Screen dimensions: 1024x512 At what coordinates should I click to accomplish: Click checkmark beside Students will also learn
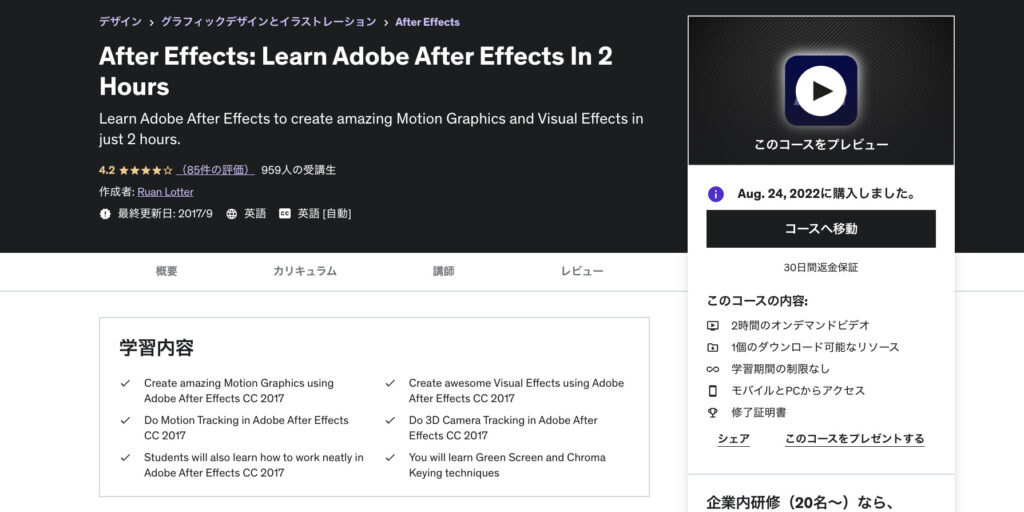(x=125, y=458)
